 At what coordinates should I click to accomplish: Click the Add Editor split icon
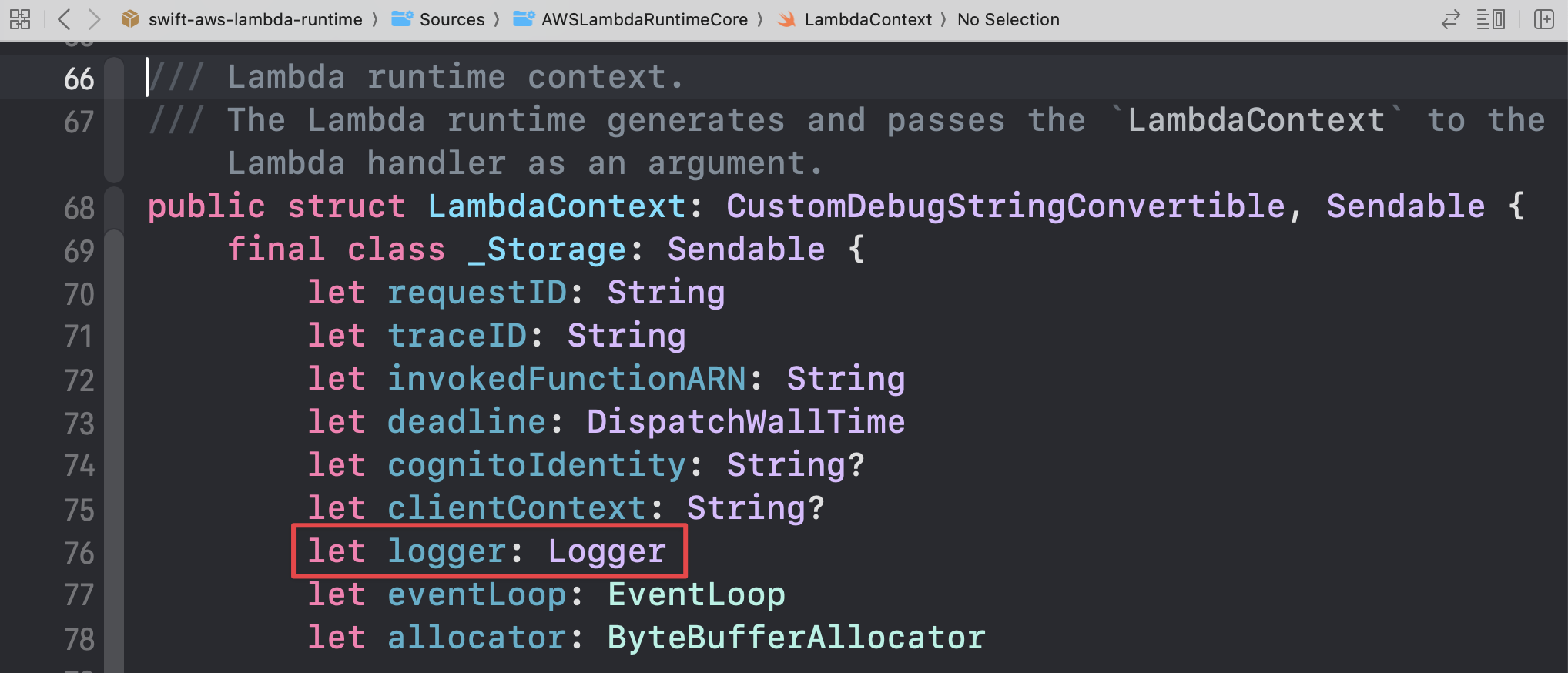[1545, 19]
